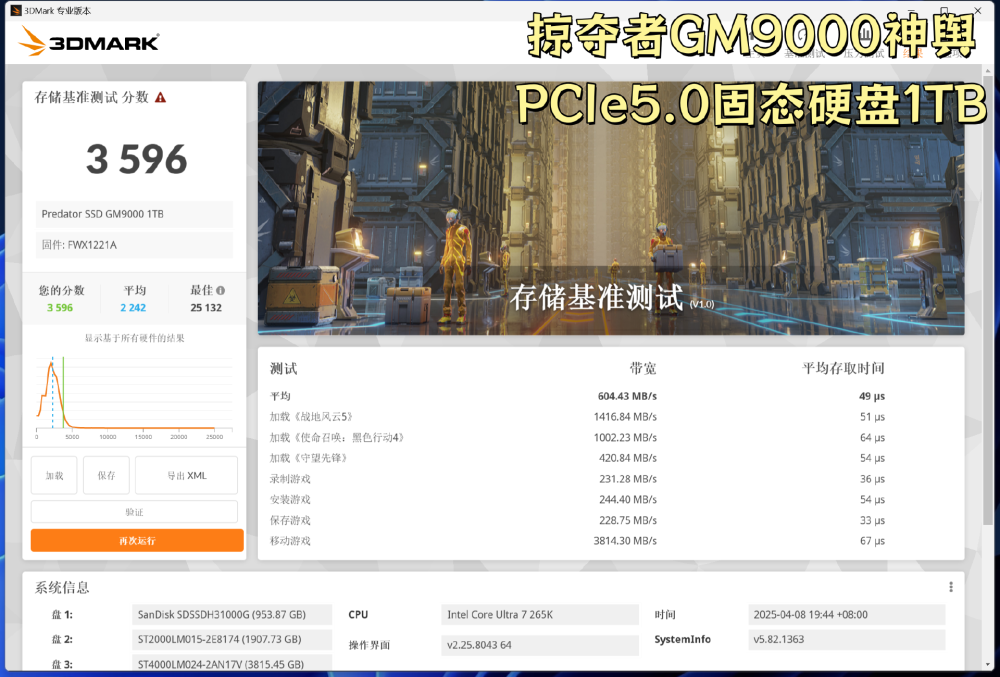The image size is (1000, 677).
Task: Click the 保存游戏 row label
Action: (x=290, y=520)
